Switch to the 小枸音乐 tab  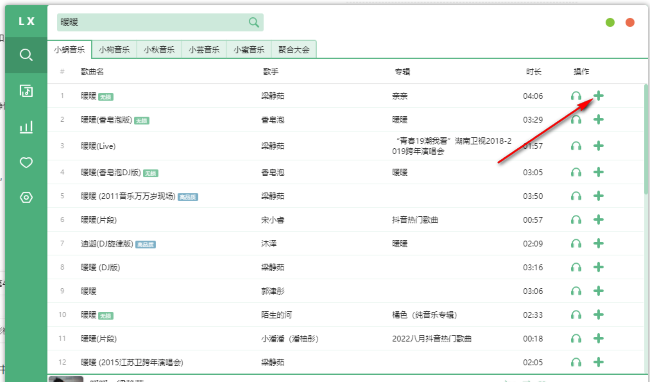114,50
